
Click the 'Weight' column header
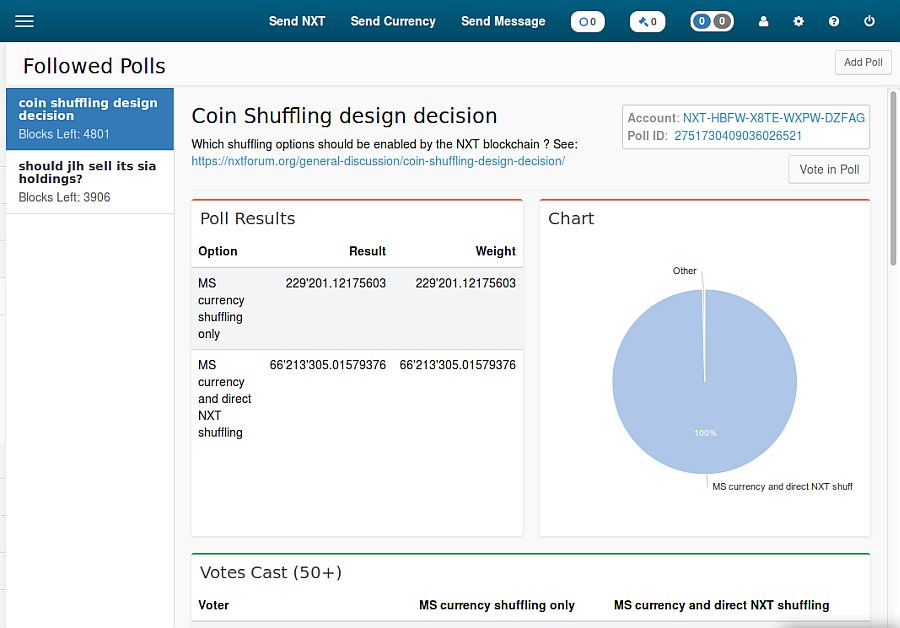click(495, 251)
